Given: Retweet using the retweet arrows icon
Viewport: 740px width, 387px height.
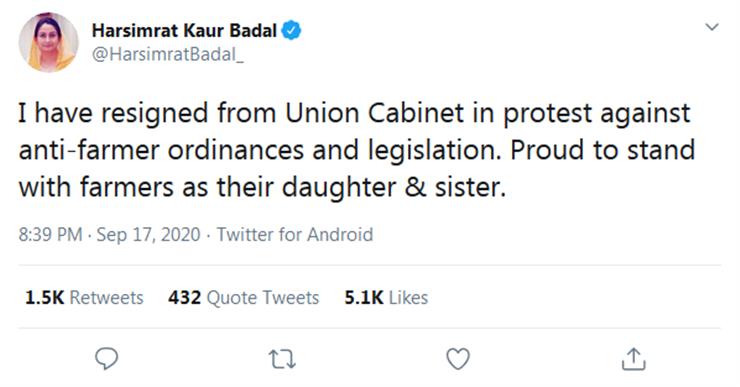Looking at the screenshot, I should [x=282, y=359].
